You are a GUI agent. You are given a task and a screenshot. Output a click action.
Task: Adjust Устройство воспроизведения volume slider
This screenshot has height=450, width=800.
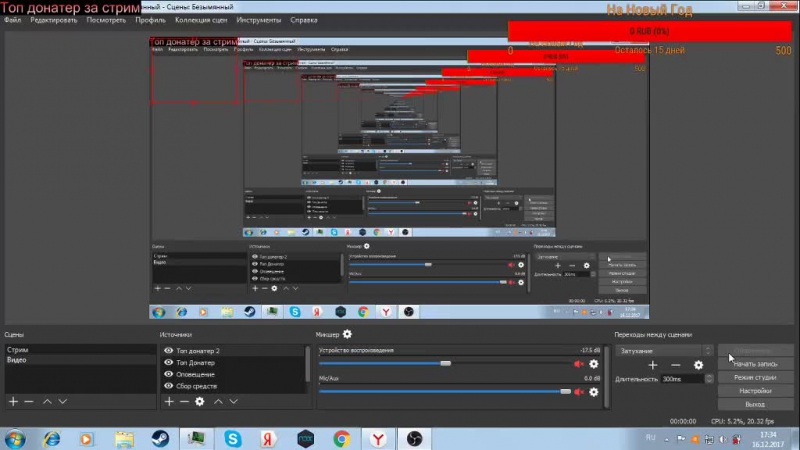[445, 363]
